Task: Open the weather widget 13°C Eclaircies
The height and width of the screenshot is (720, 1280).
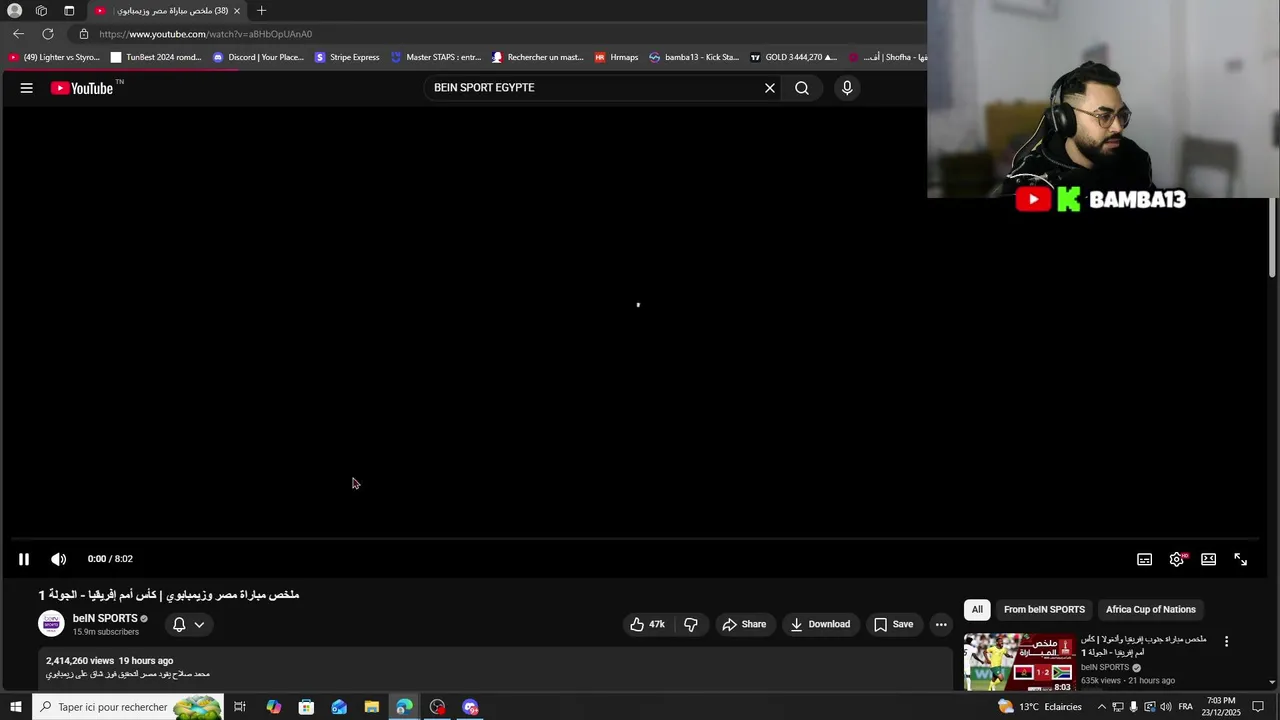Action: (1040, 707)
